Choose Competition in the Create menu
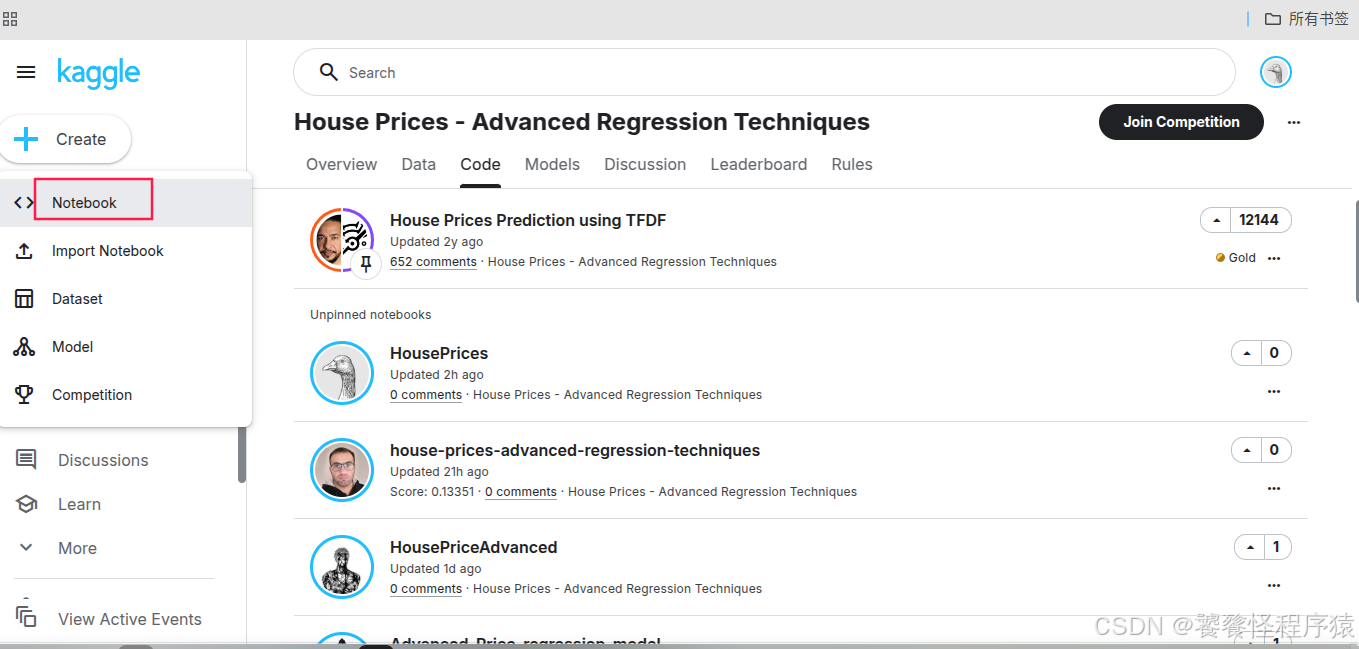Screen dimensions: 1359x649 [x=126, y=395]
